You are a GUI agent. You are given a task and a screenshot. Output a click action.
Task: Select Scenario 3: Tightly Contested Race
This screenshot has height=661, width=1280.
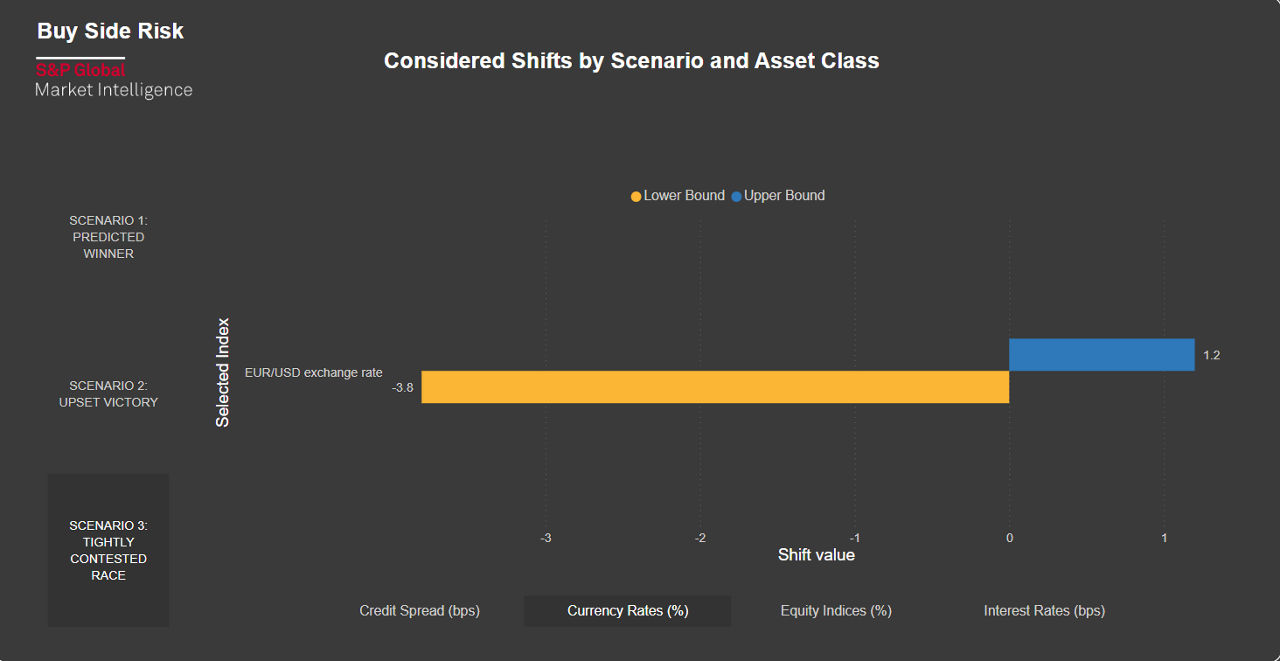108,550
